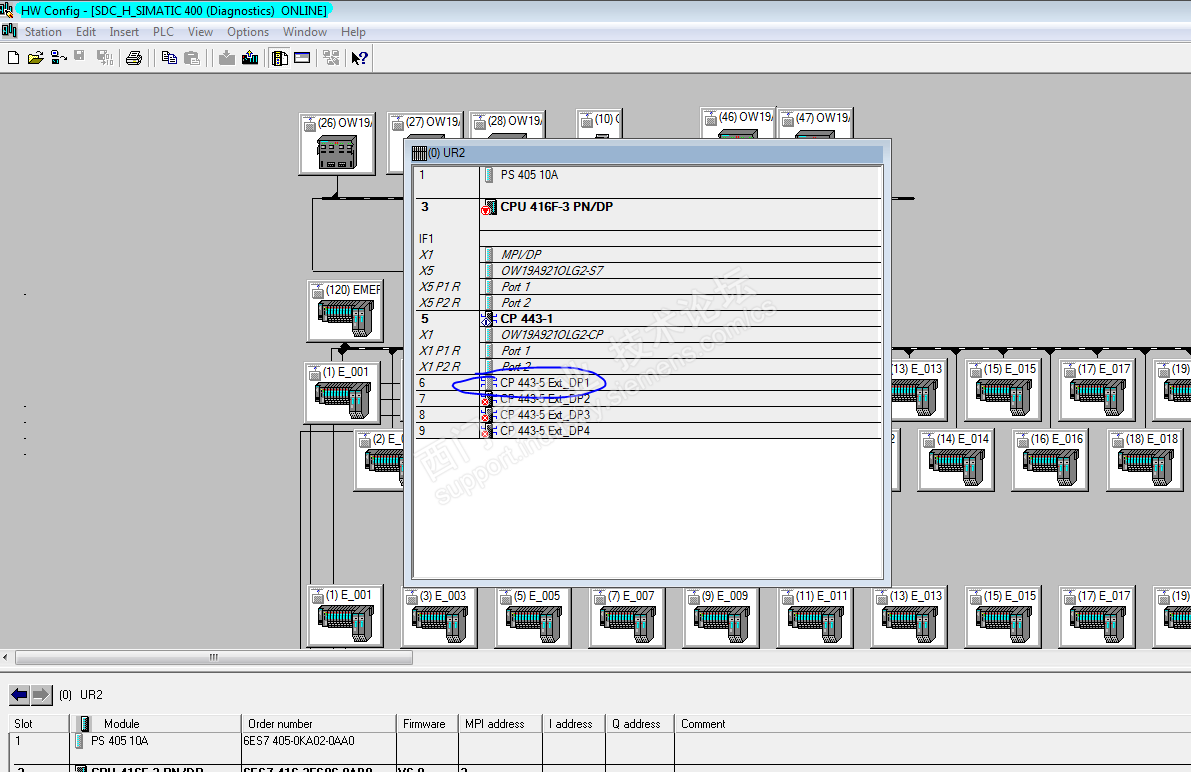The width and height of the screenshot is (1191, 772).
Task: Select the (16) E_016 station icon
Action: (x=1050, y=460)
